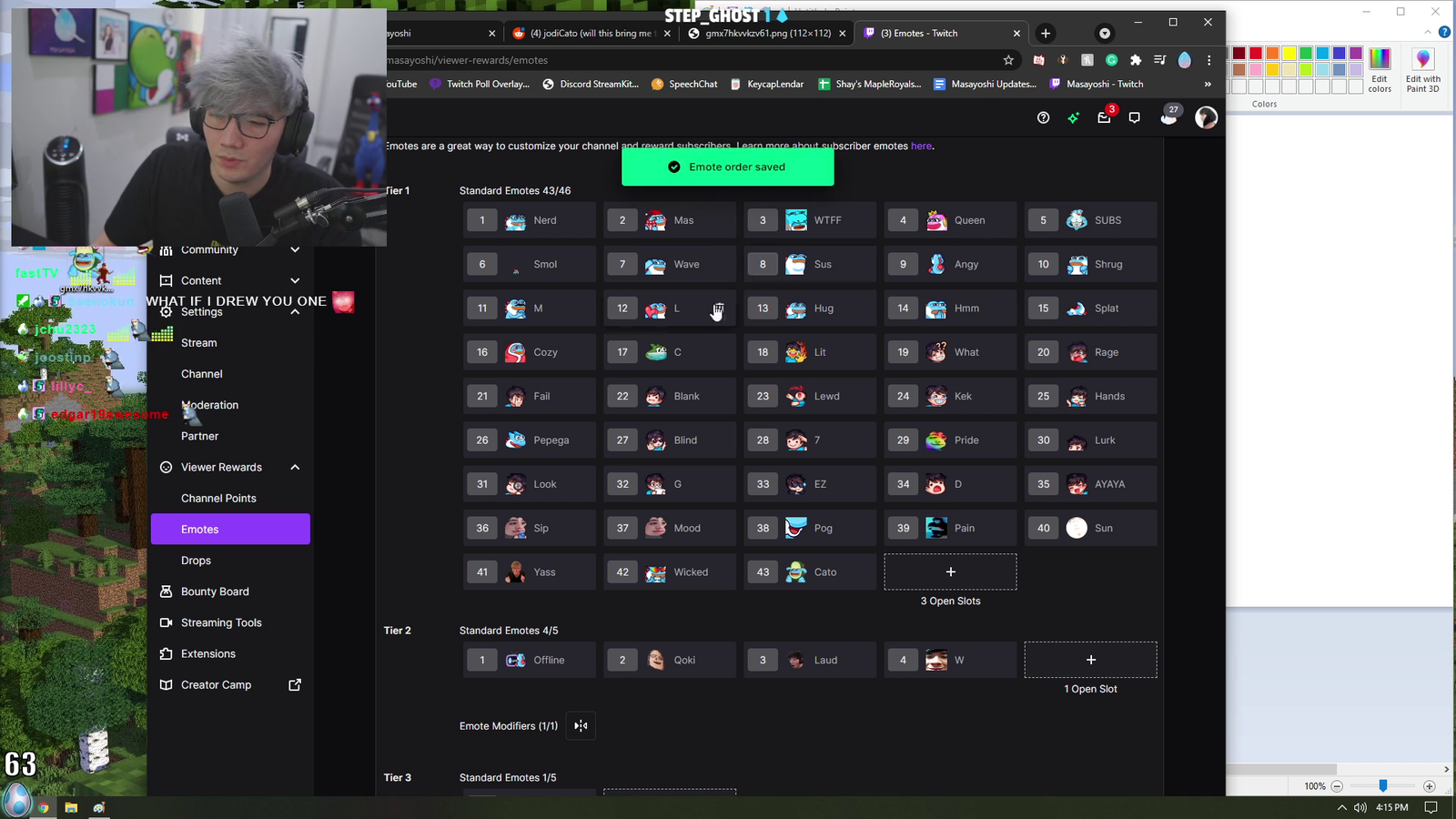Open the KeycapLendar bookmark
The image size is (1456, 819).
[766, 84]
